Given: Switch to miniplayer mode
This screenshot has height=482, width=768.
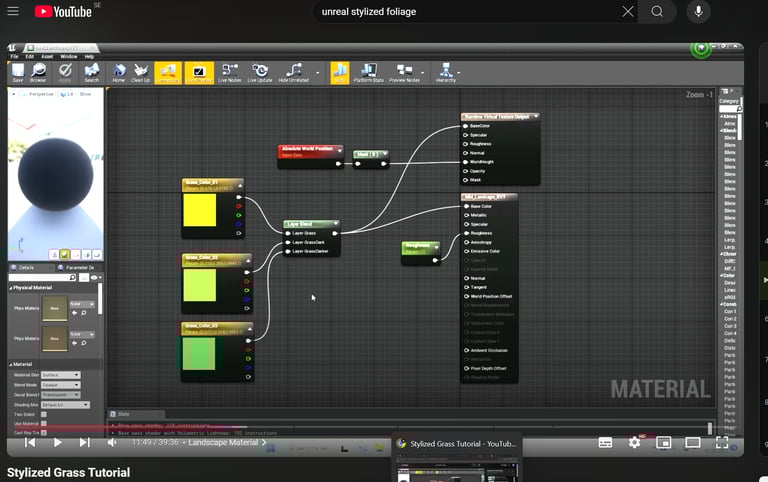Looking at the screenshot, I should (664, 443).
